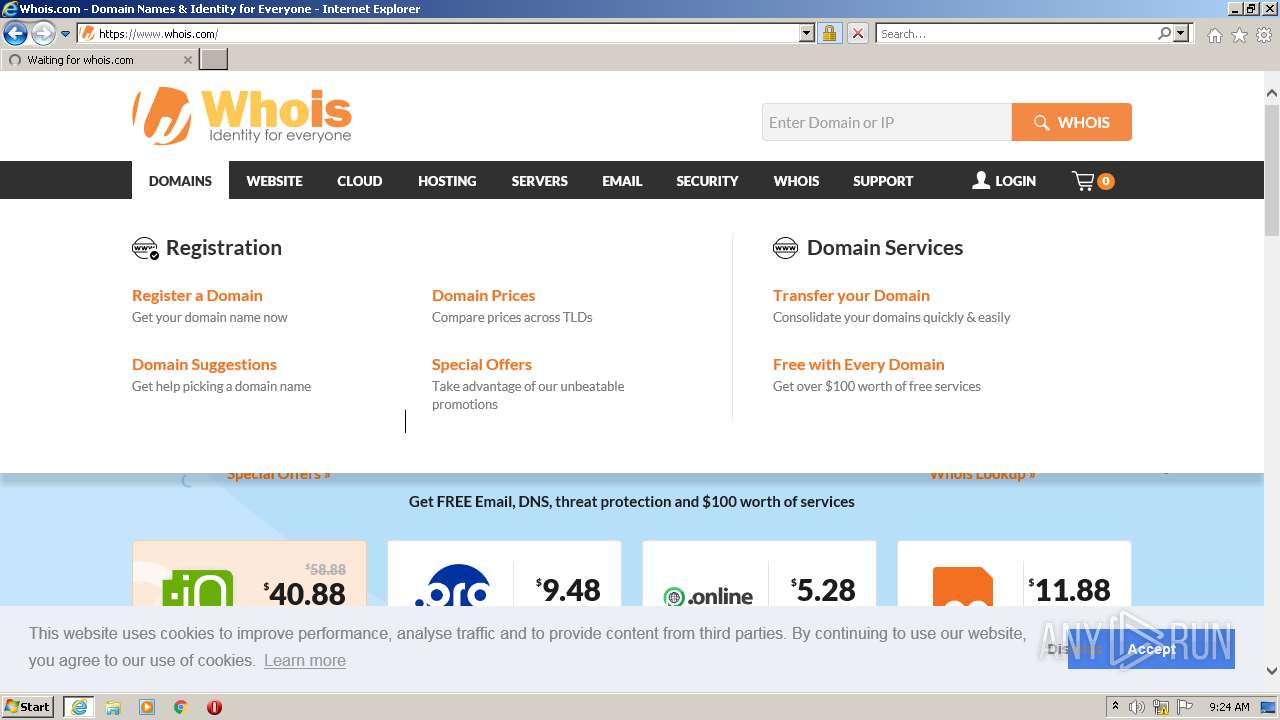Screen dimensions: 1280x720
Task: Open the .org domain offer card
Action: coord(504,574)
